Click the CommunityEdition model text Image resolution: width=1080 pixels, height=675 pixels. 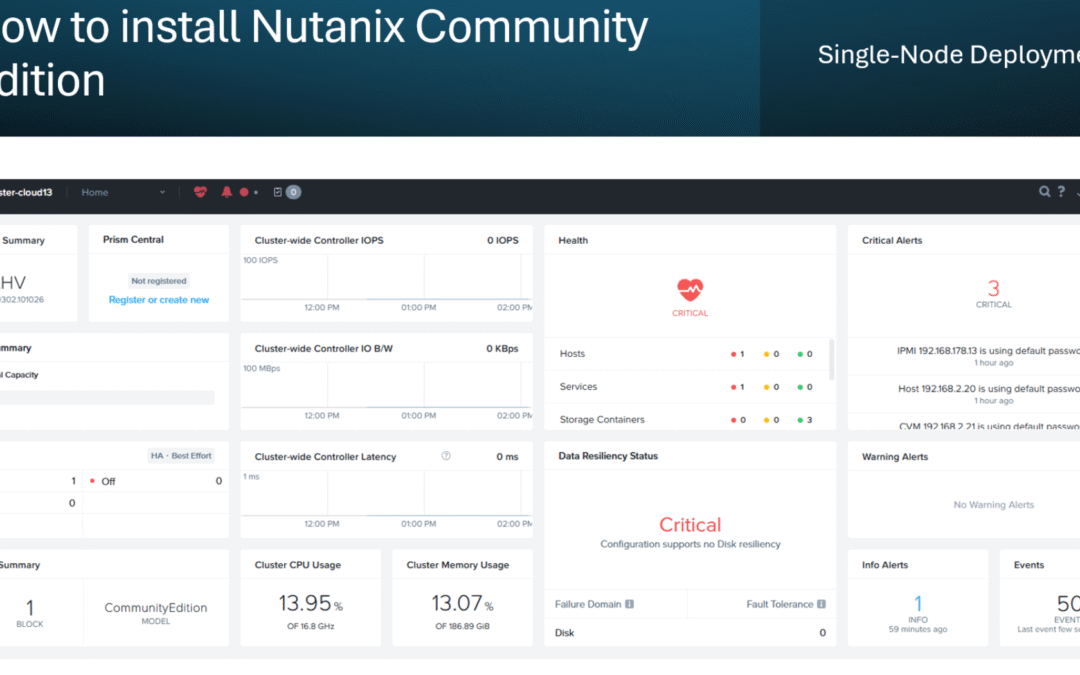156,608
